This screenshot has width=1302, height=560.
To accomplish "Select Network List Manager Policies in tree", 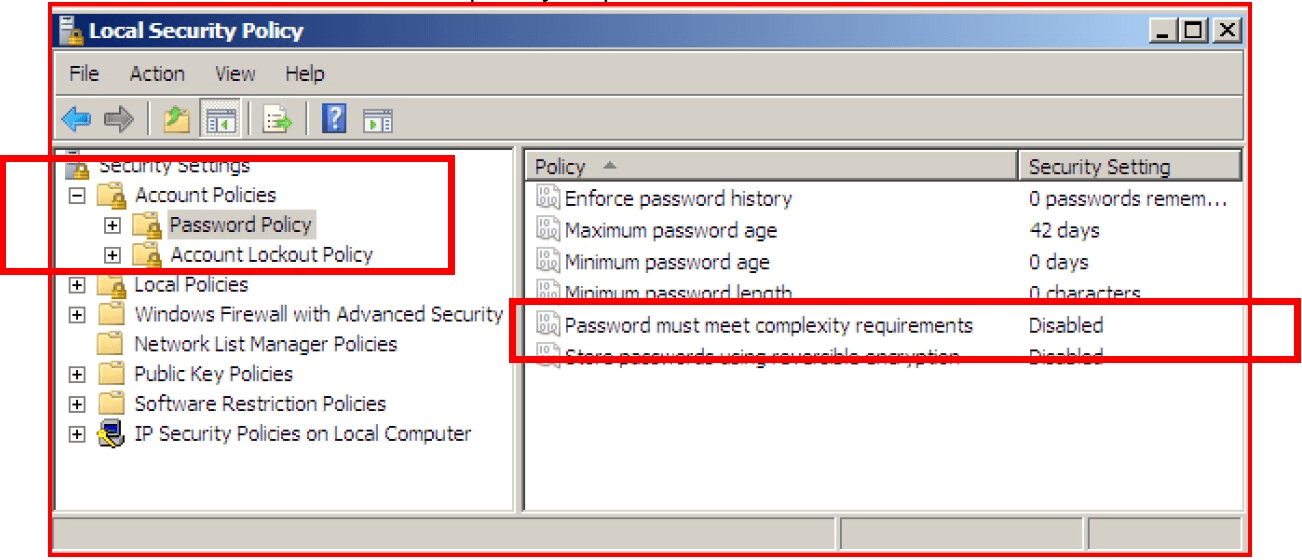I will pos(265,344).
